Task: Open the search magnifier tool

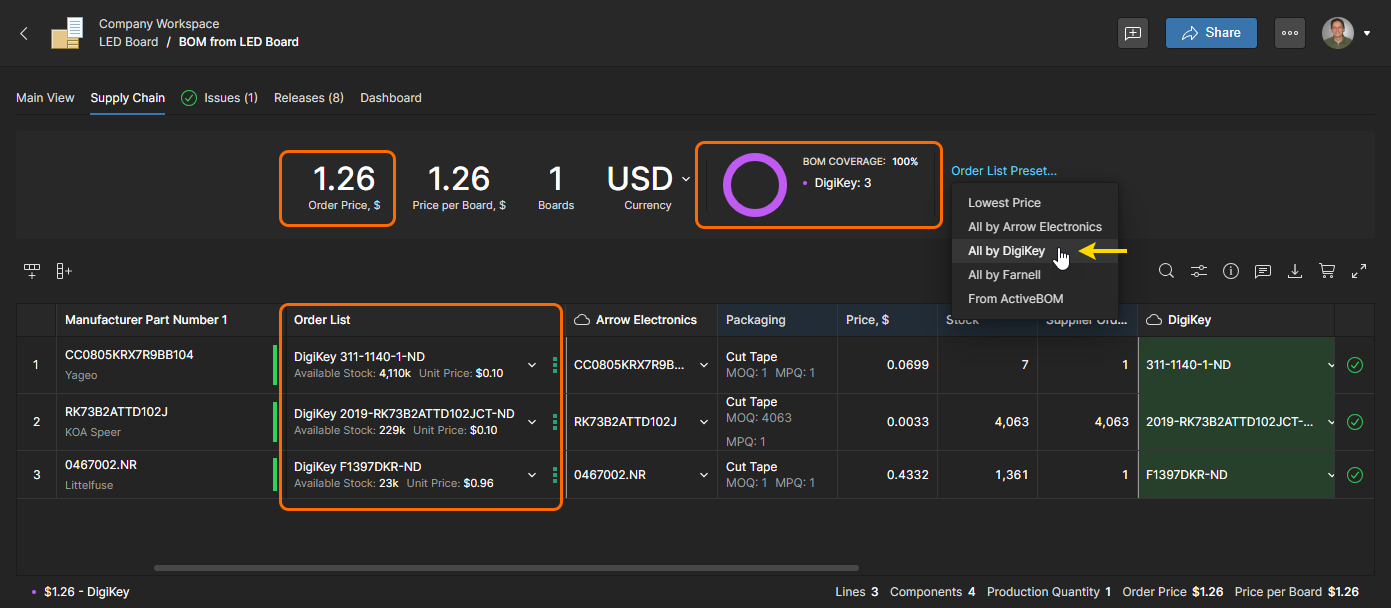Action: tap(1166, 271)
